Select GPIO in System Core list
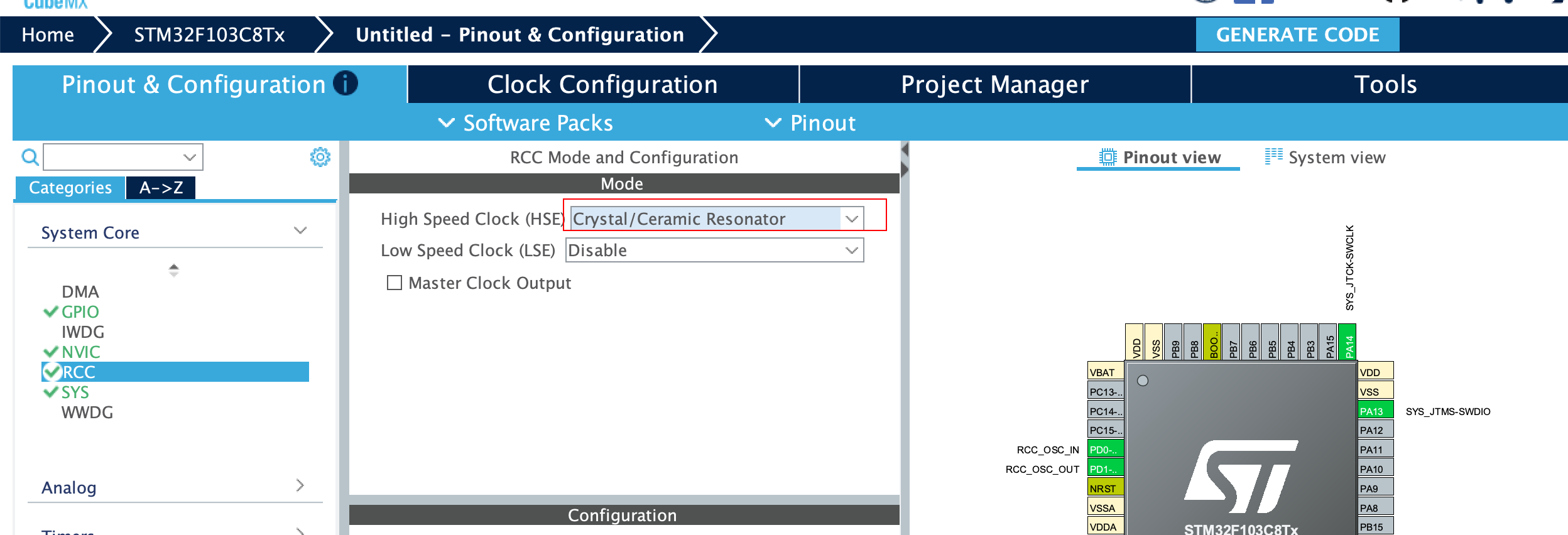1568x535 pixels. tap(80, 311)
